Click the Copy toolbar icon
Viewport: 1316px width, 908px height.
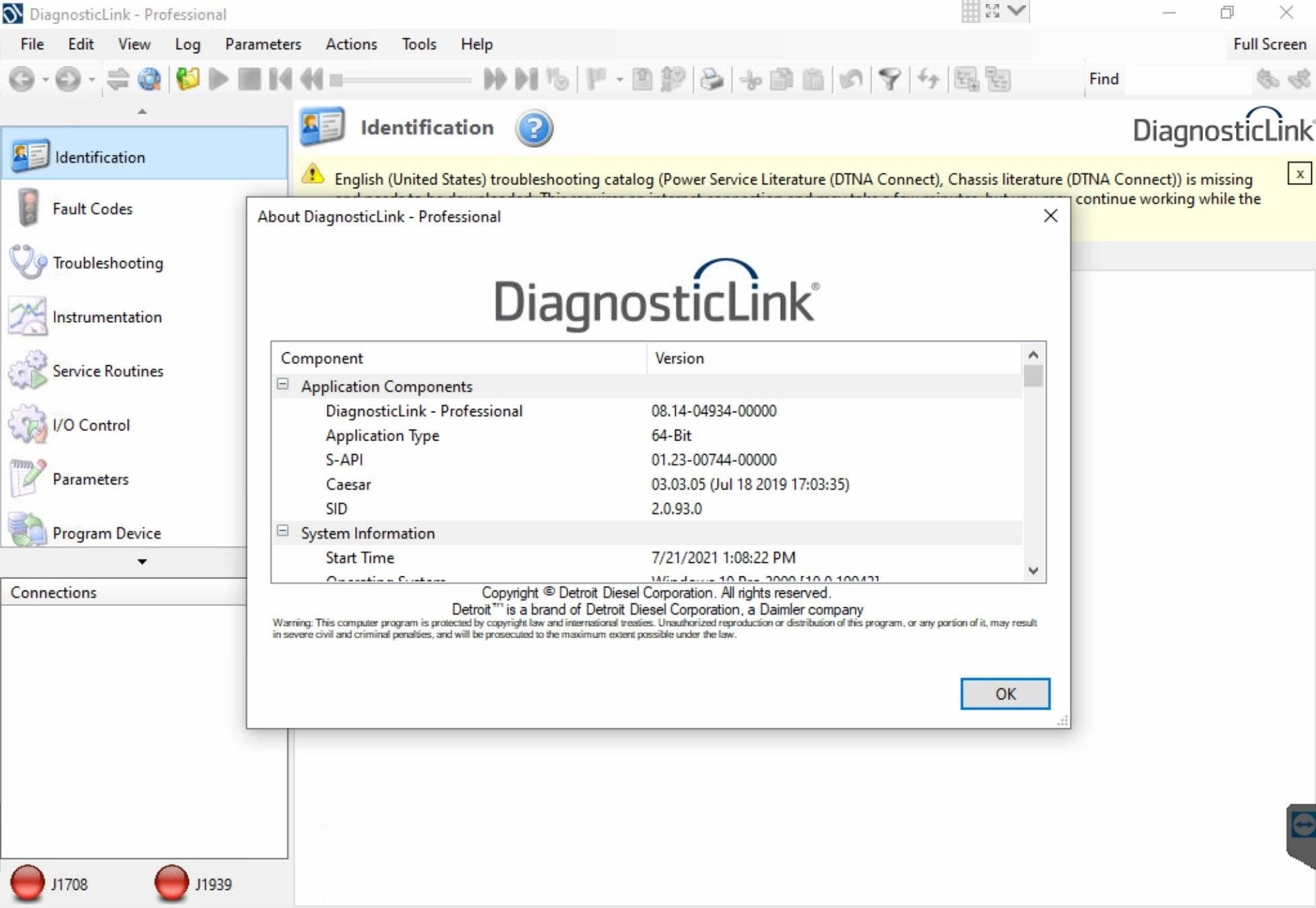pos(781,79)
